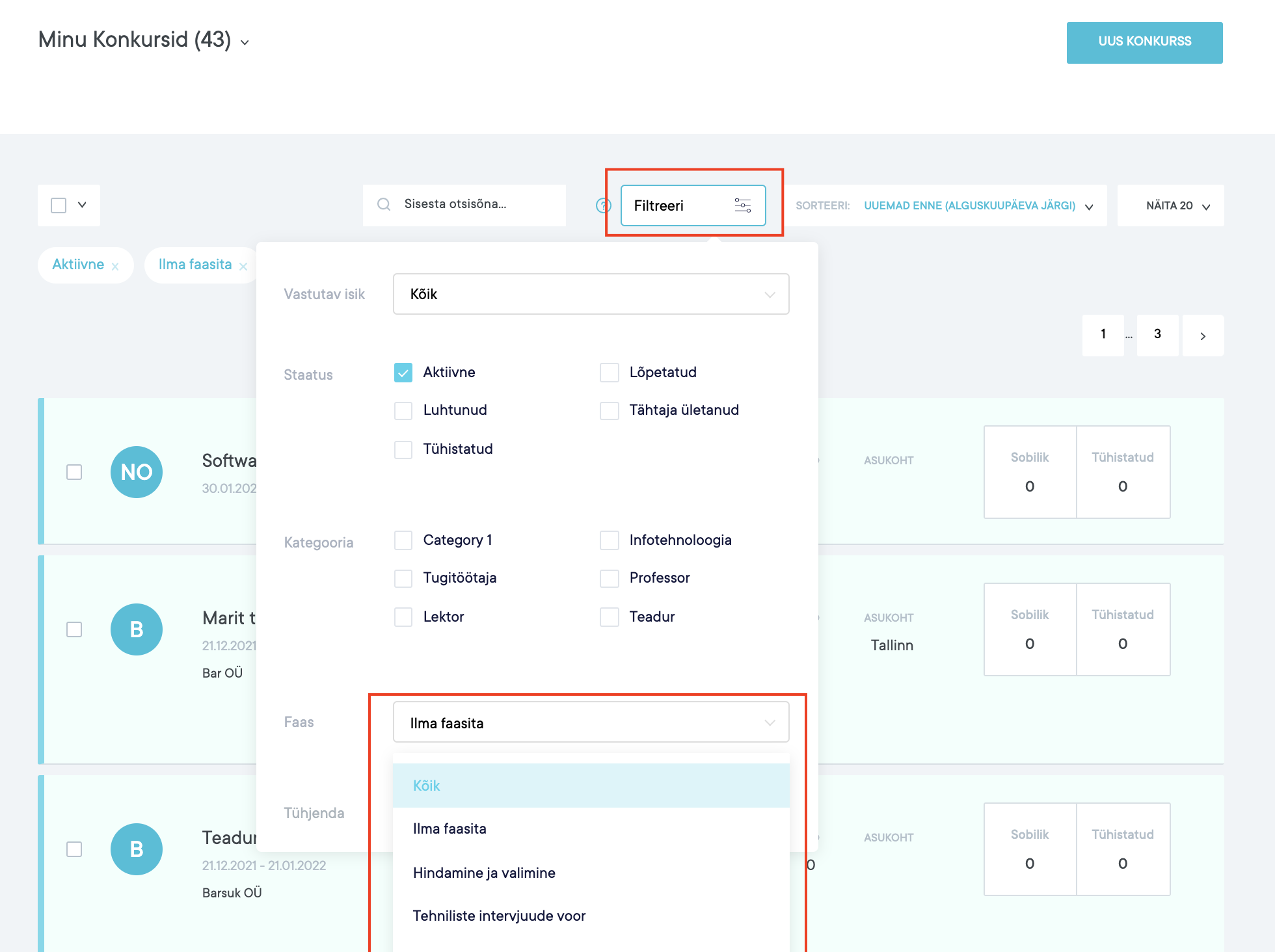
Task: Check the Infotehnoloogia category checkbox
Action: [610, 540]
